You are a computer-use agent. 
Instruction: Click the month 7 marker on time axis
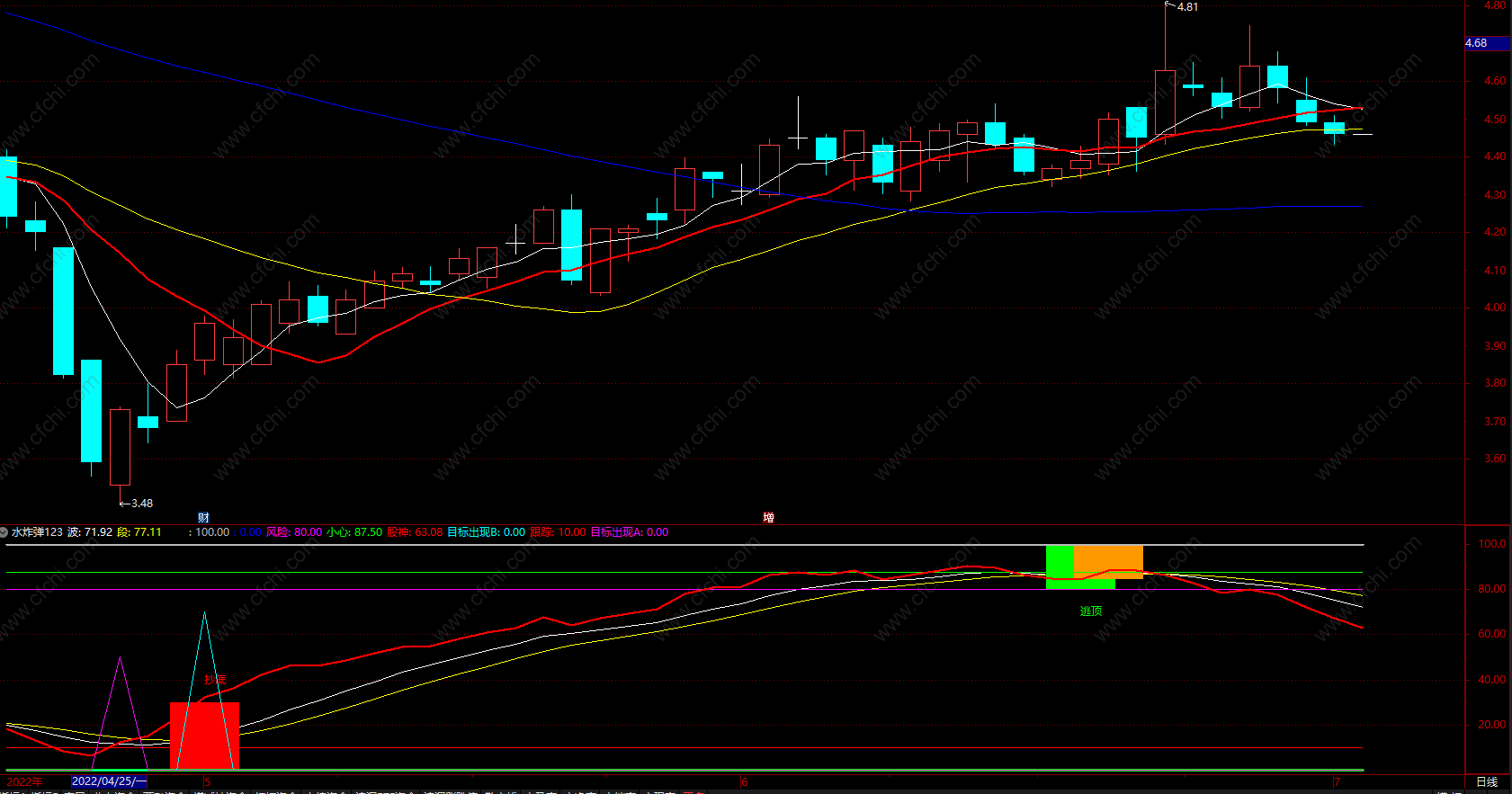pos(1337,782)
